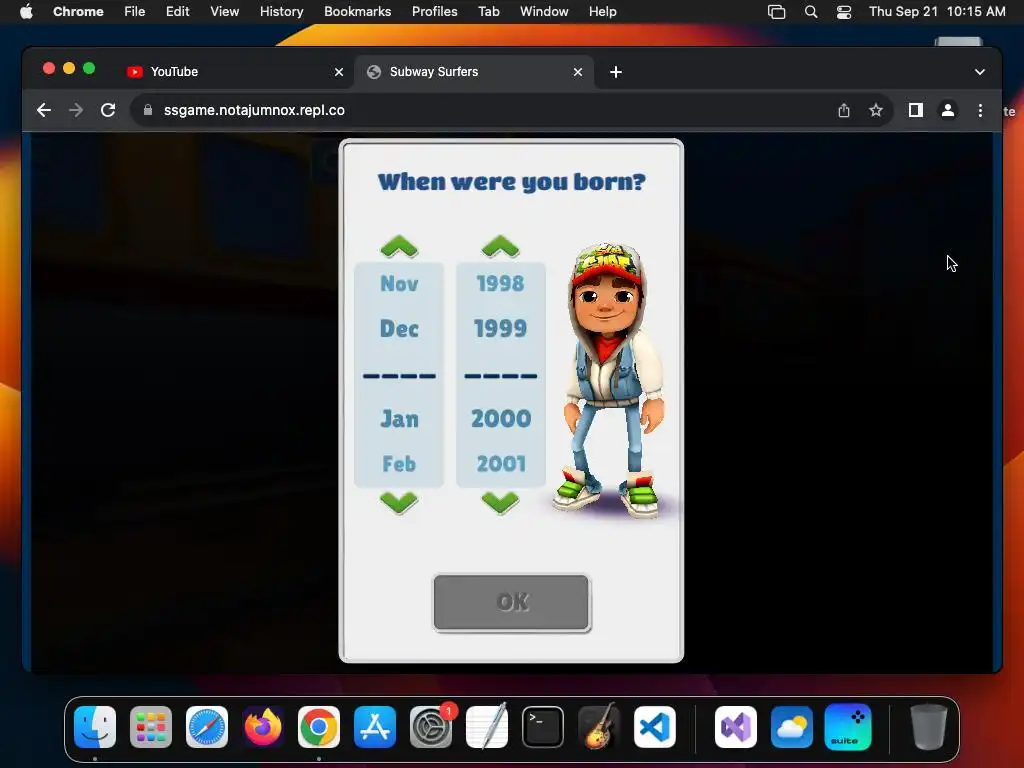The image size is (1024, 768).
Task: Select 2000 in the year picker
Action: coord(501,419)
